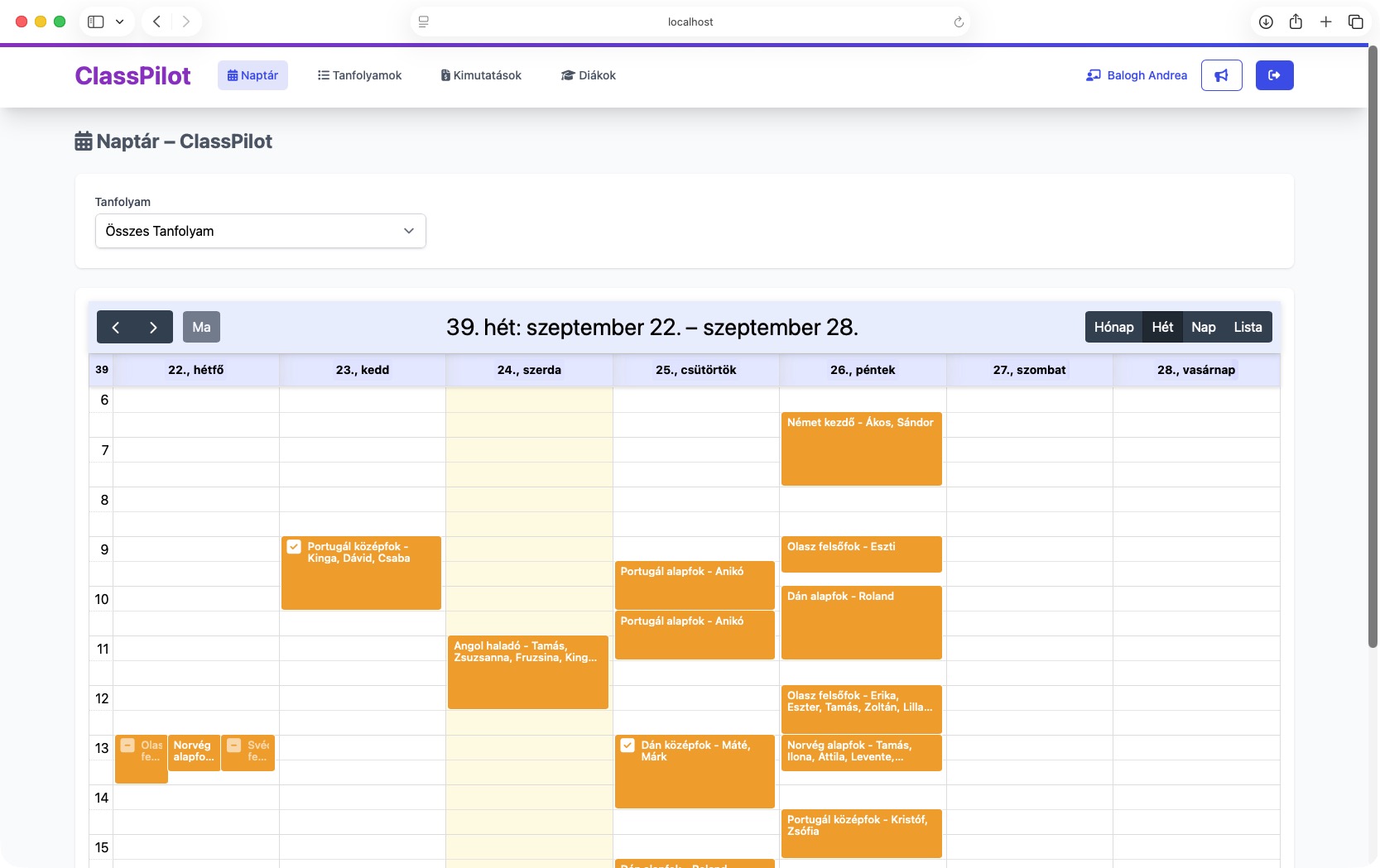
Task: Advance to next week with right arrow
Action: [153, 327]
